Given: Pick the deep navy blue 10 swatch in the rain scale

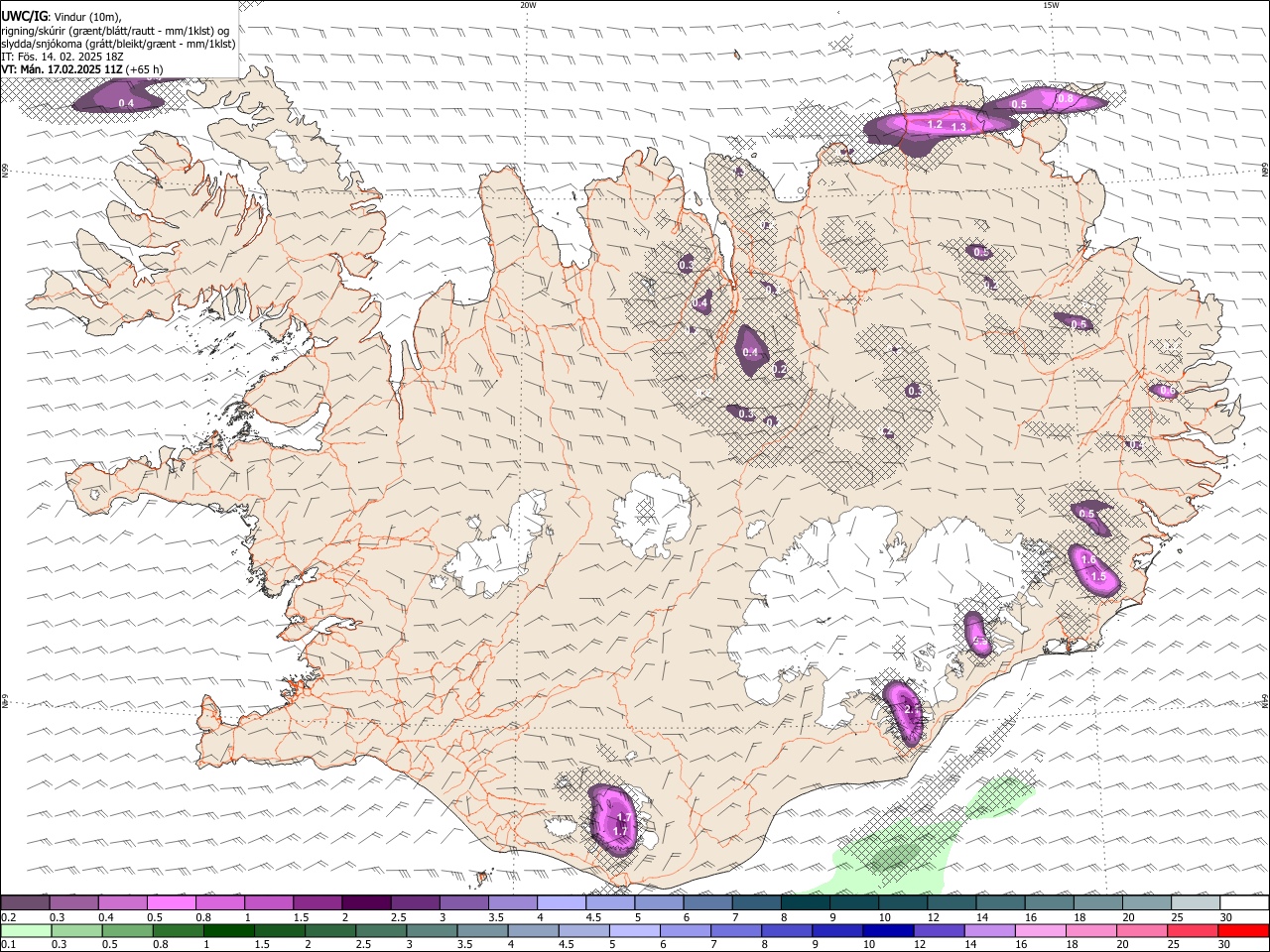Looking at the screenshot, I should (888, 930).
